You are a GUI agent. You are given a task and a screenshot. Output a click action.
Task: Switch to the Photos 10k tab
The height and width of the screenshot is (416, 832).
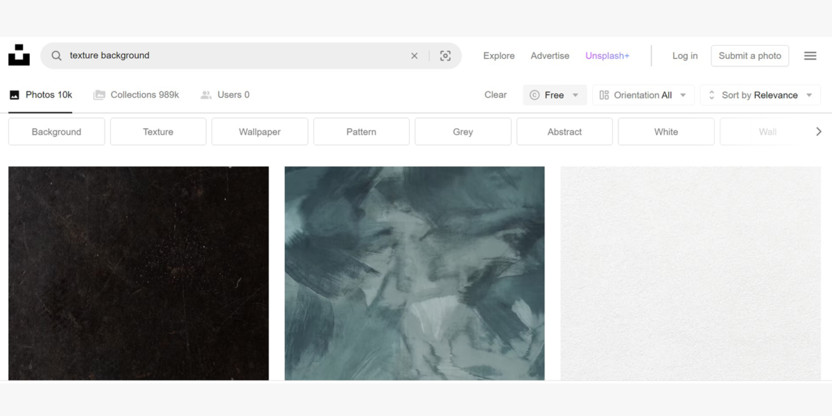pos(40,95)
